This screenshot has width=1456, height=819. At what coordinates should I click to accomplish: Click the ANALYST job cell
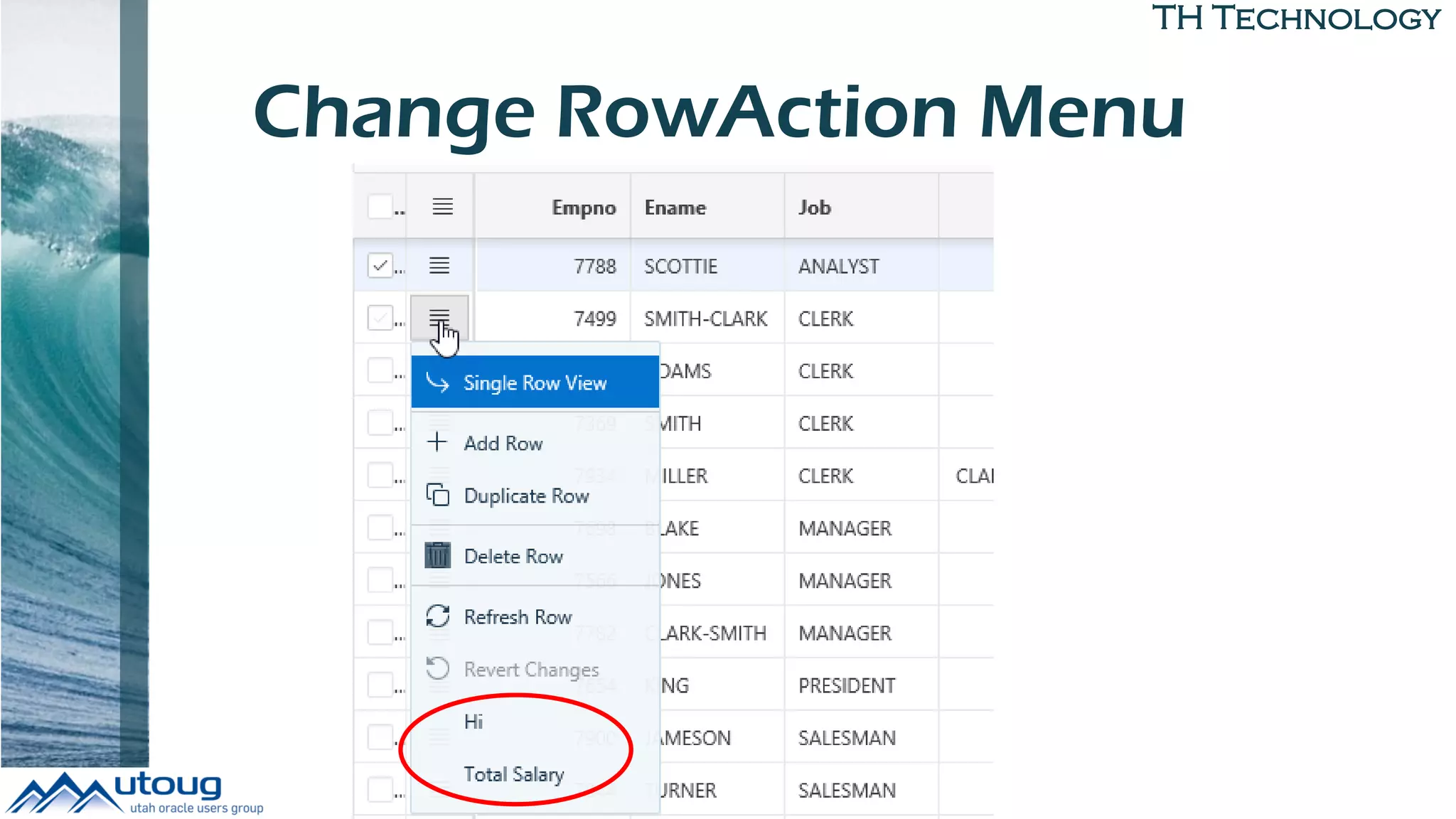(862, 266)
